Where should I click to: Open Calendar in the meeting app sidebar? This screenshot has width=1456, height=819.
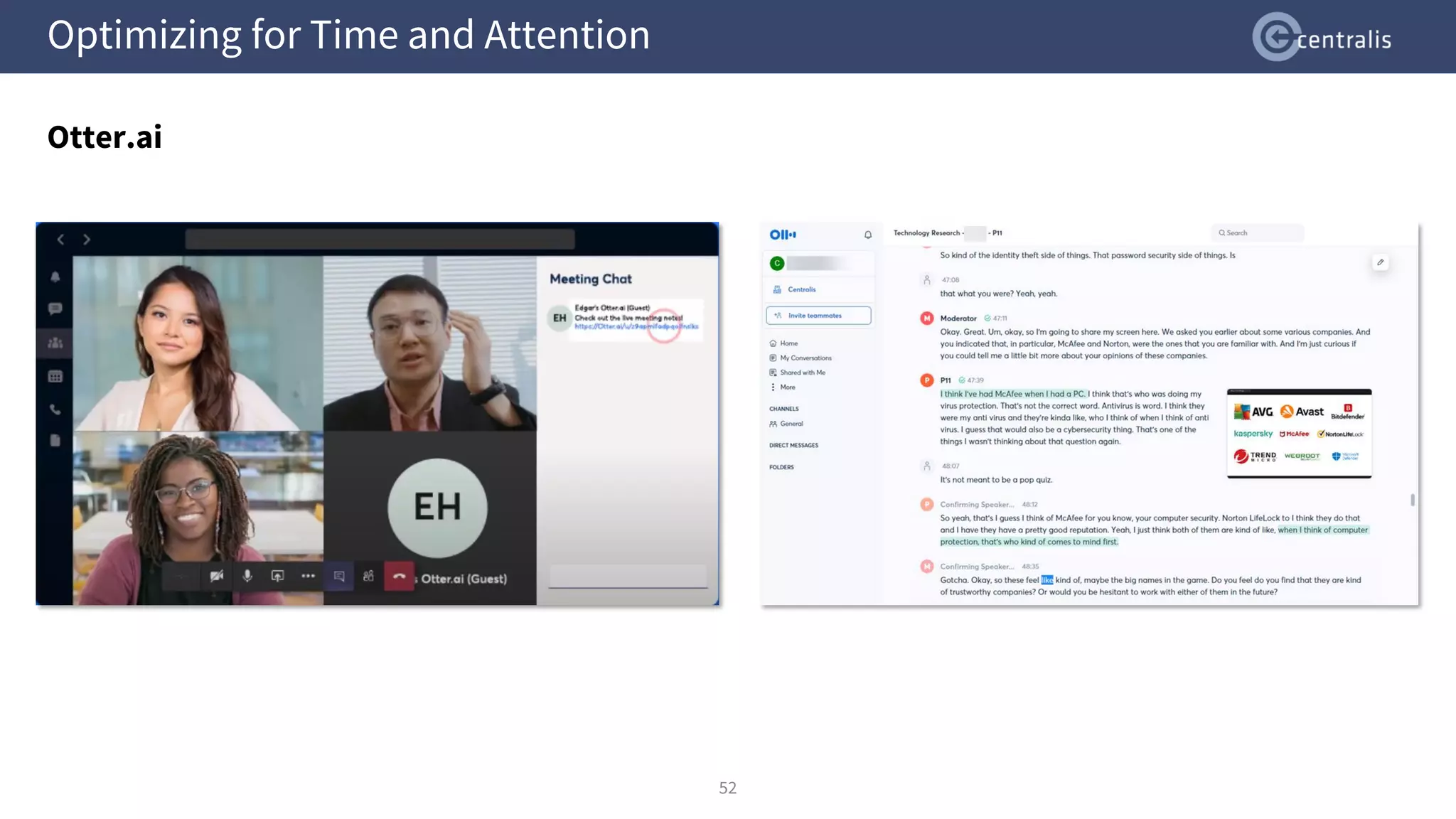55,377
